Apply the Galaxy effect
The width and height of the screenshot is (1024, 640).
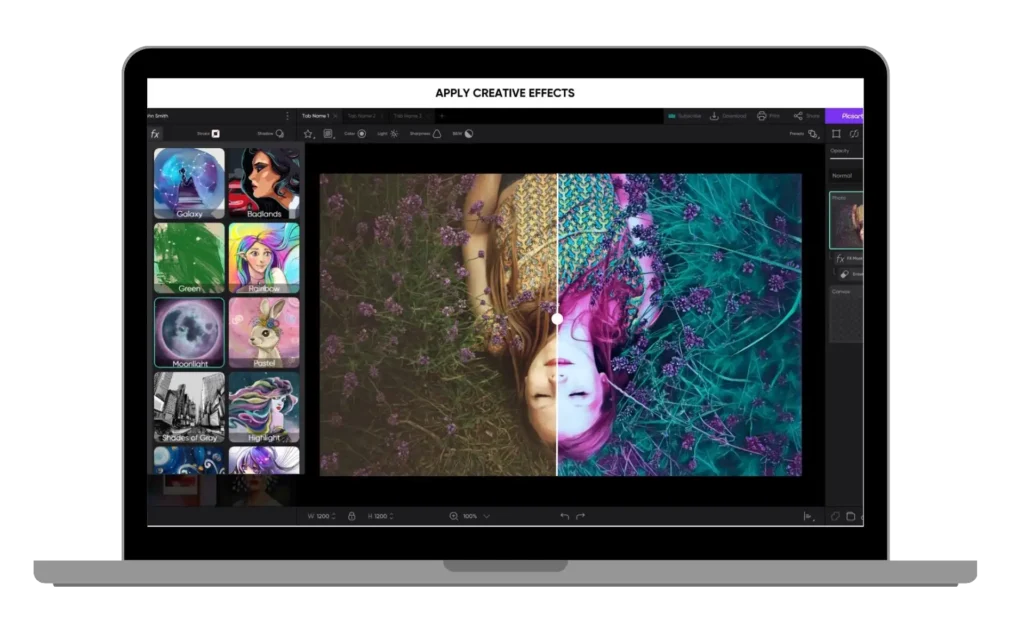(x=189, y=183)
